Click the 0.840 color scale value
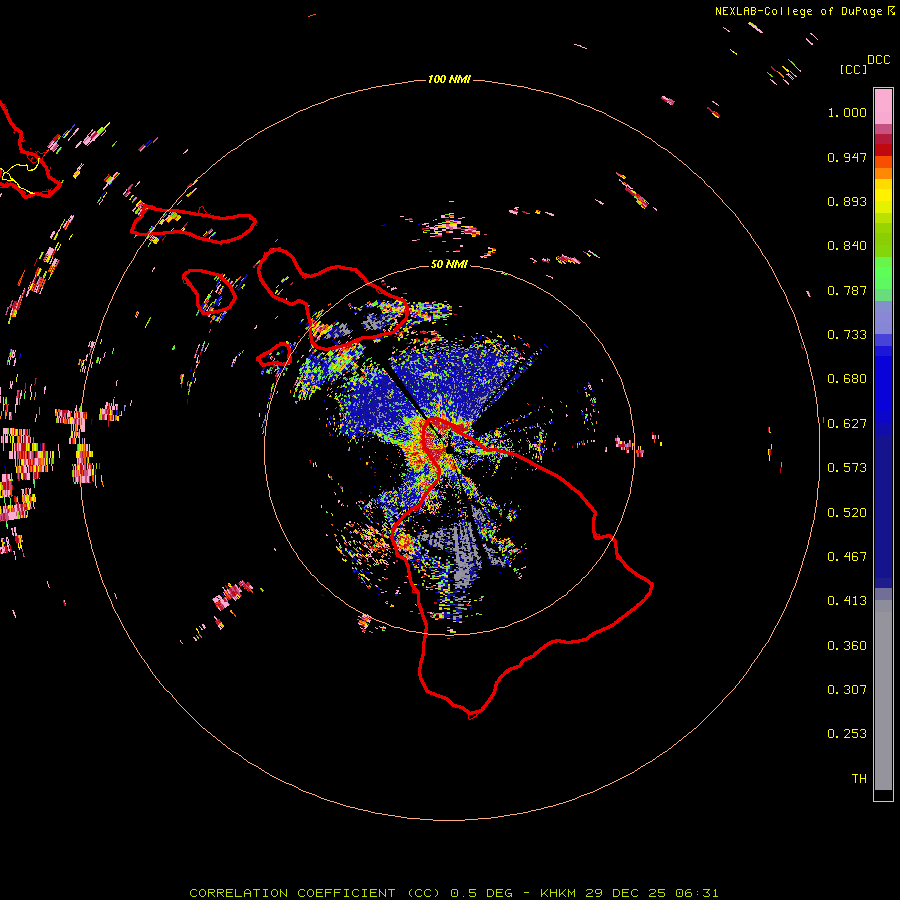Image resolution: width=900 pixels, height=900 pixels. click(847, 246)
